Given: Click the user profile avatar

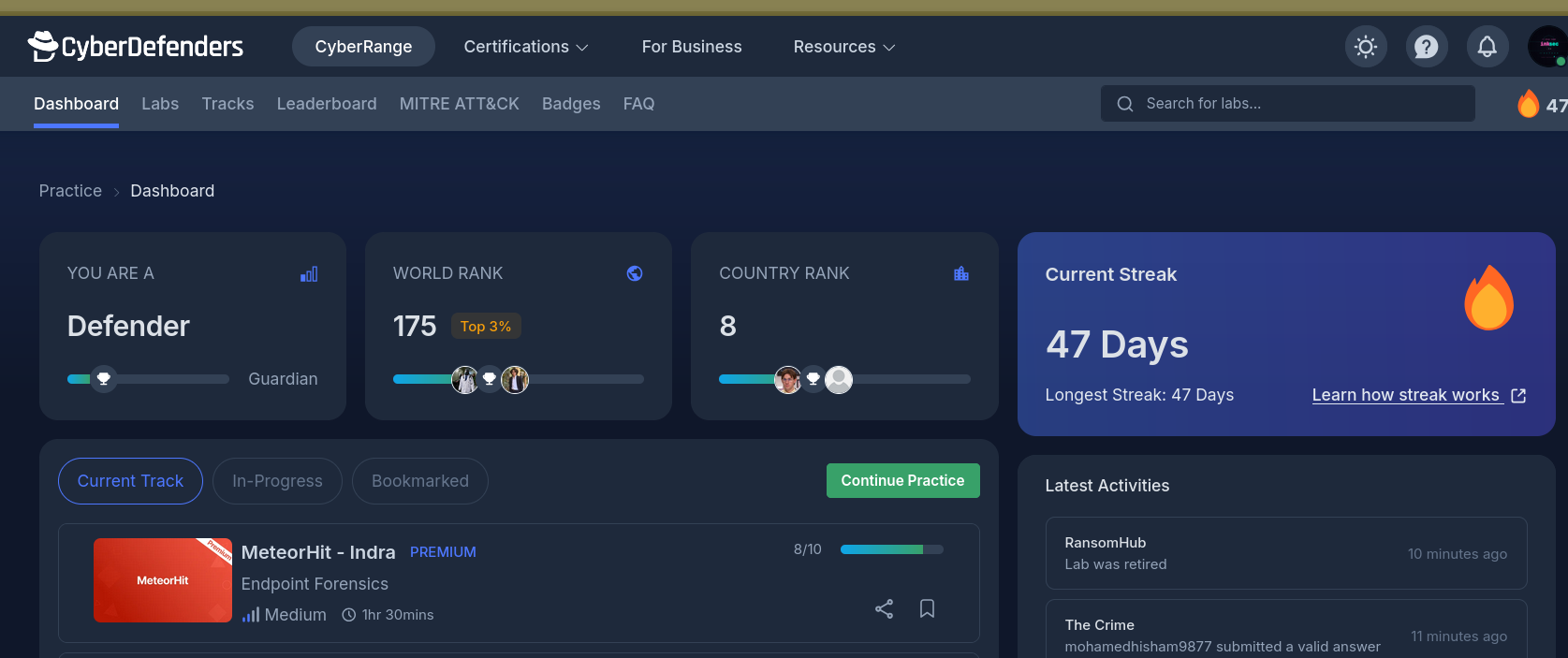Looking at the screenshot, I should click(1547, 47).
